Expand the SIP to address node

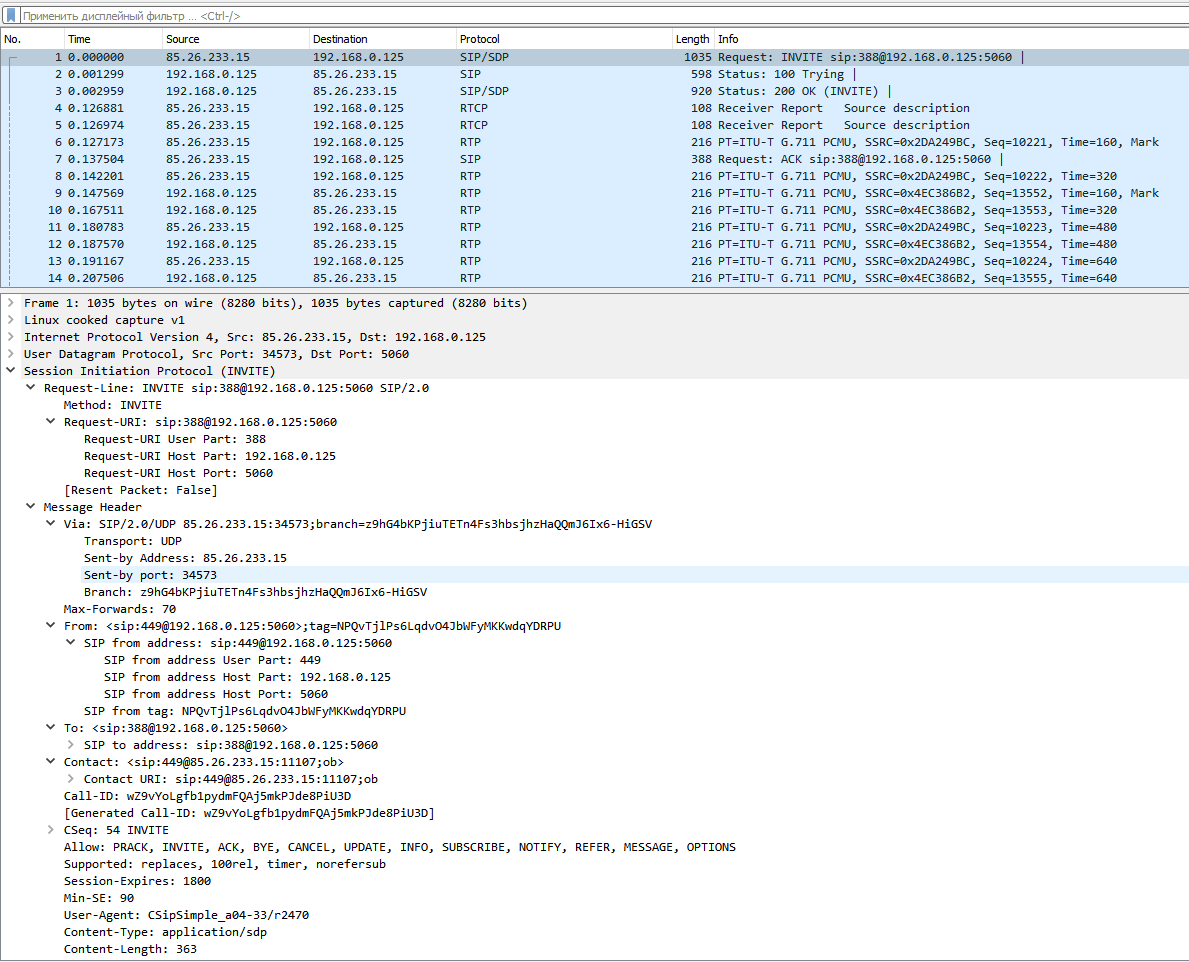coord(70,745)
